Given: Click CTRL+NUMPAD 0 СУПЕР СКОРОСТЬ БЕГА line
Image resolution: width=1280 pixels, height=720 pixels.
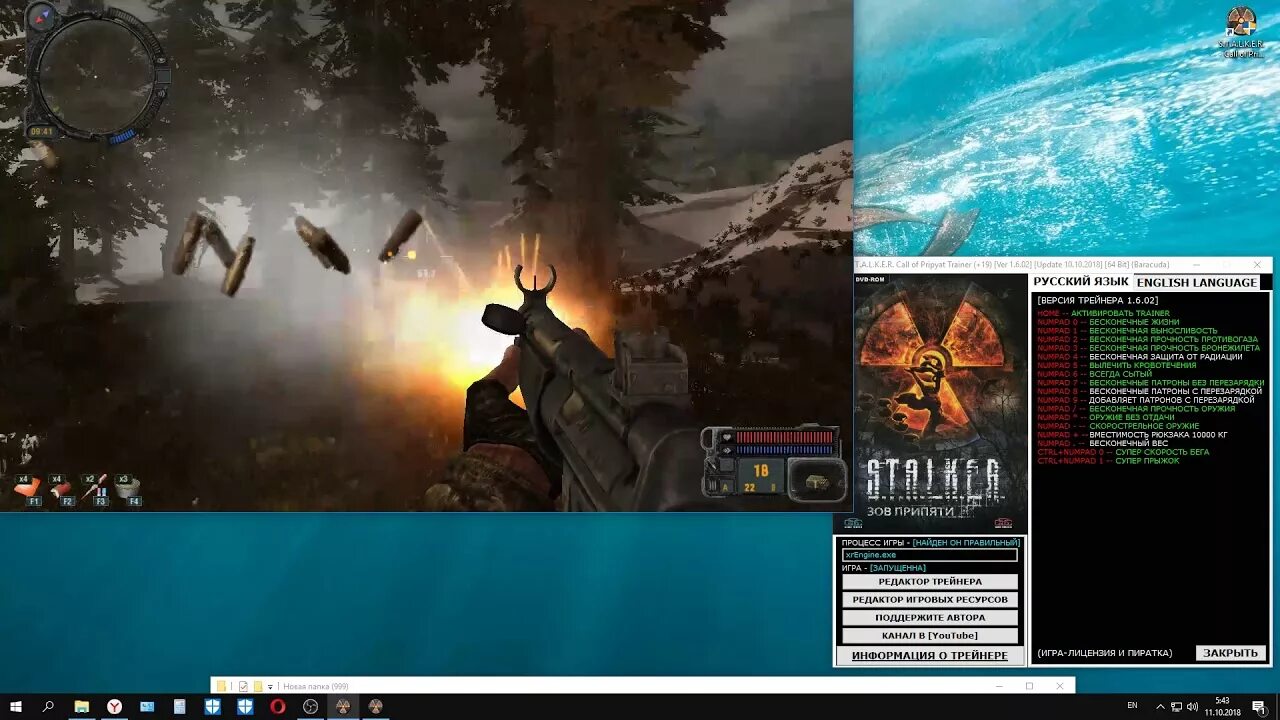Looking at the screenshot, I should click(1123, 452).
